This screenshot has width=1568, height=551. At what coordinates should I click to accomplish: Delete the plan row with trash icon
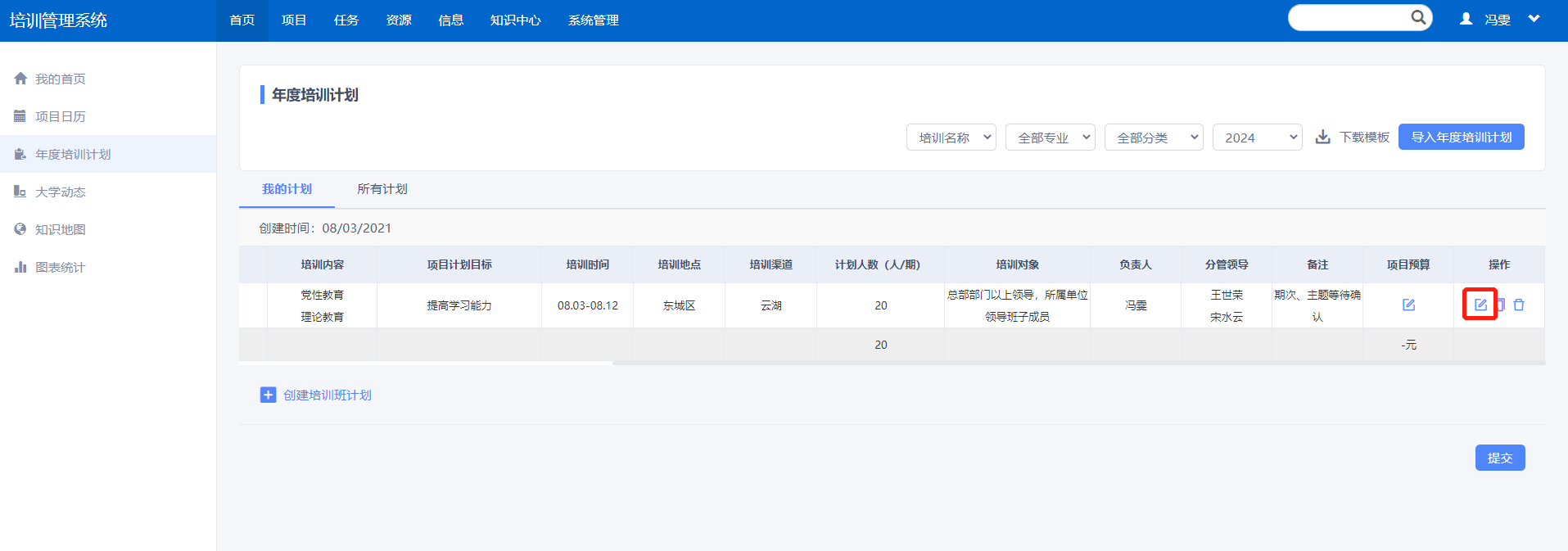click(x=1519, y=305)
